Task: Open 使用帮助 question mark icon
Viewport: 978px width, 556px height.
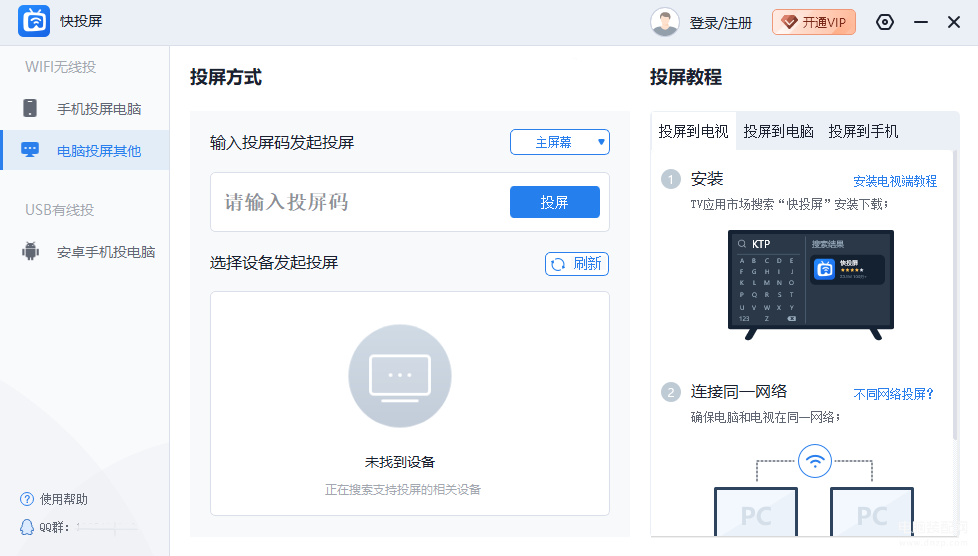Action: pos(27,499)
